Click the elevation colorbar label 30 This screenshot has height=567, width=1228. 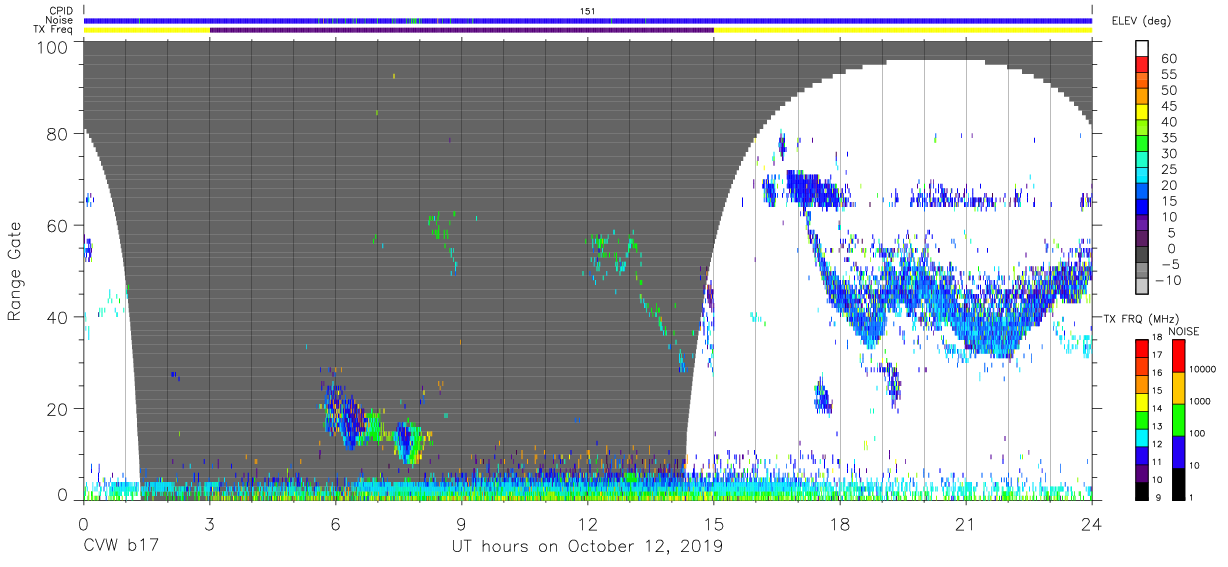(x=1170, y=154)
